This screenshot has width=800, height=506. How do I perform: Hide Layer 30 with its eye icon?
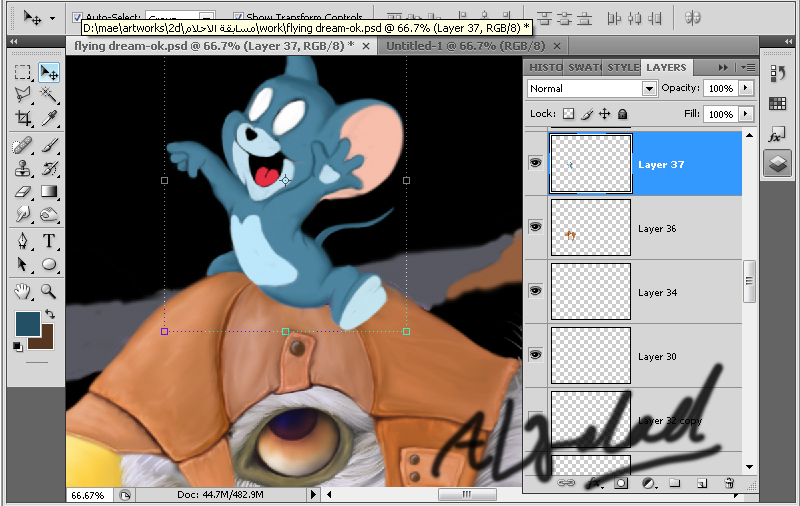point(535,355)
